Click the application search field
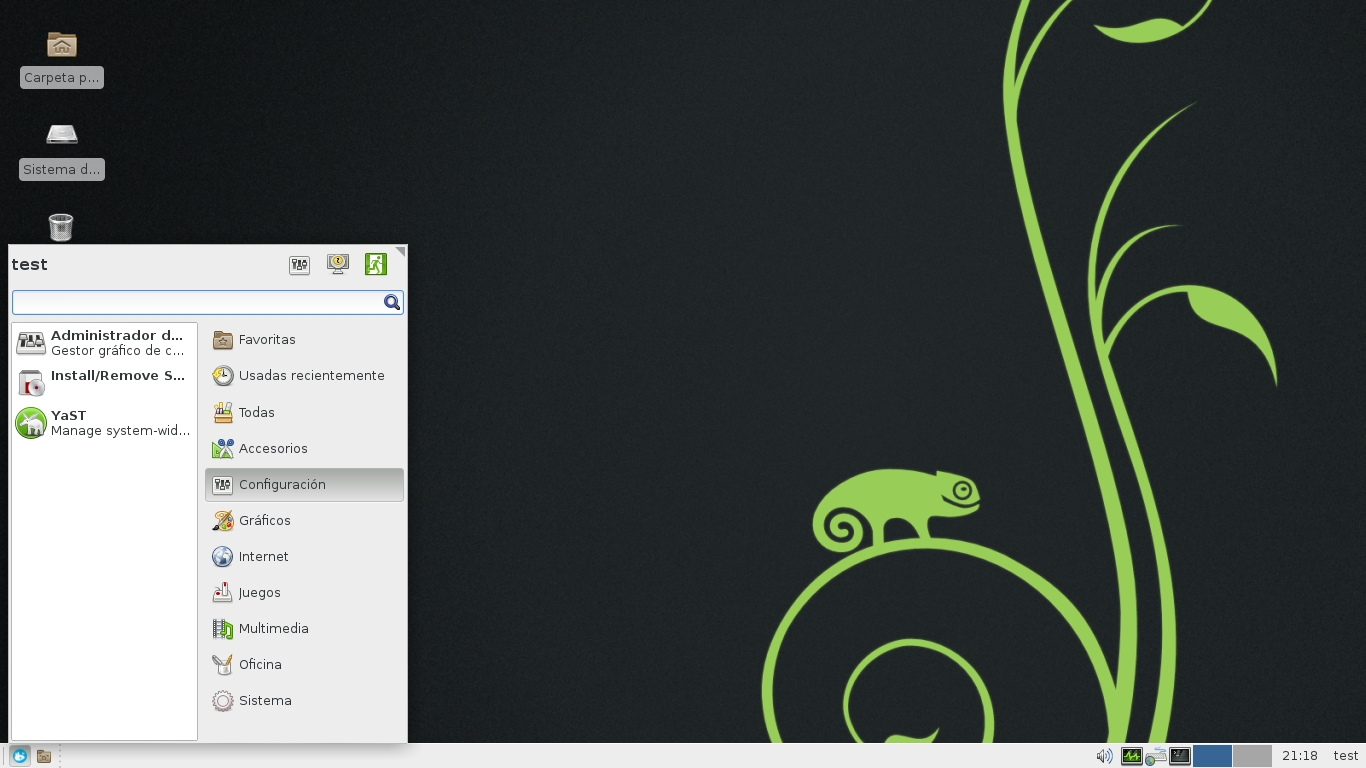 (200, 301)
